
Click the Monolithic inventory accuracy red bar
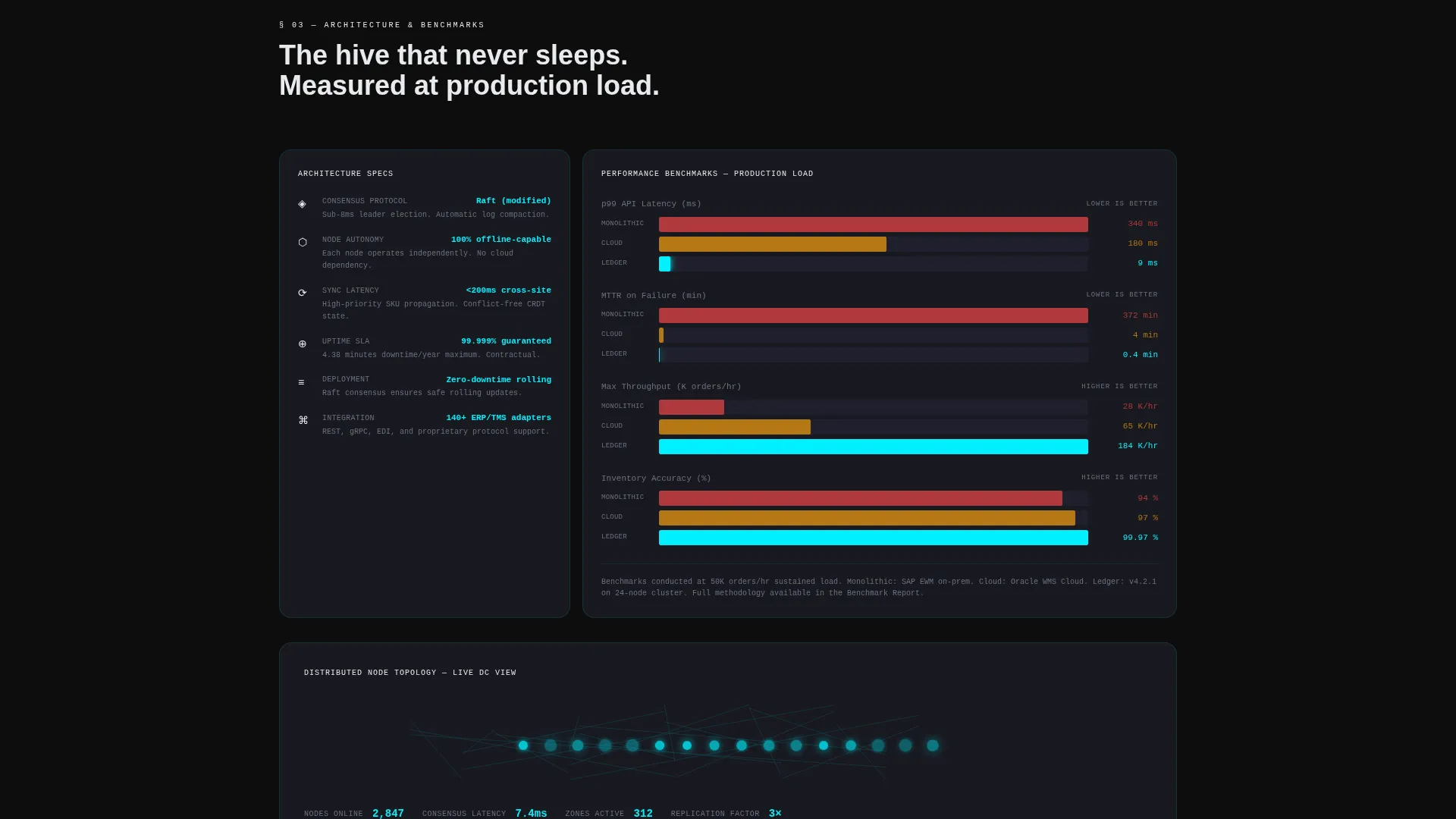(x=861, y=498)
